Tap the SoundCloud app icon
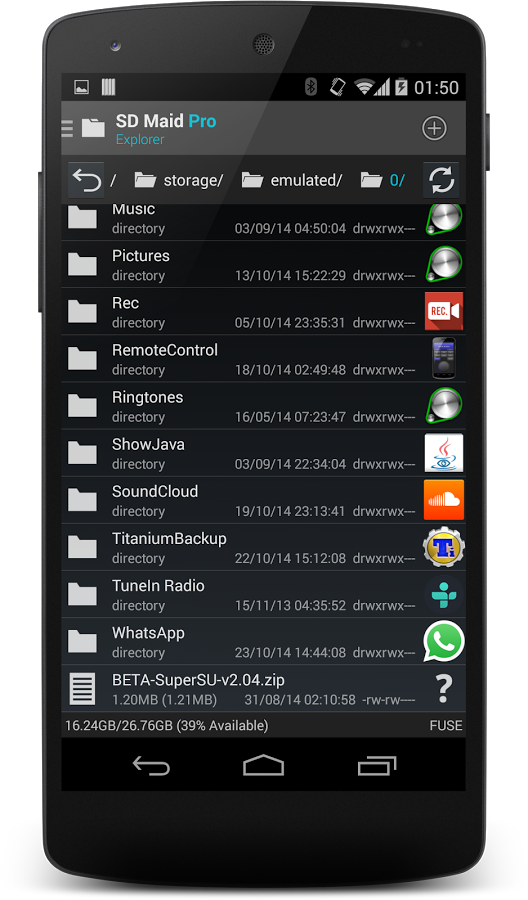Image resolution: width=528 pixels, height=900 pixels. tap(444, 499)
